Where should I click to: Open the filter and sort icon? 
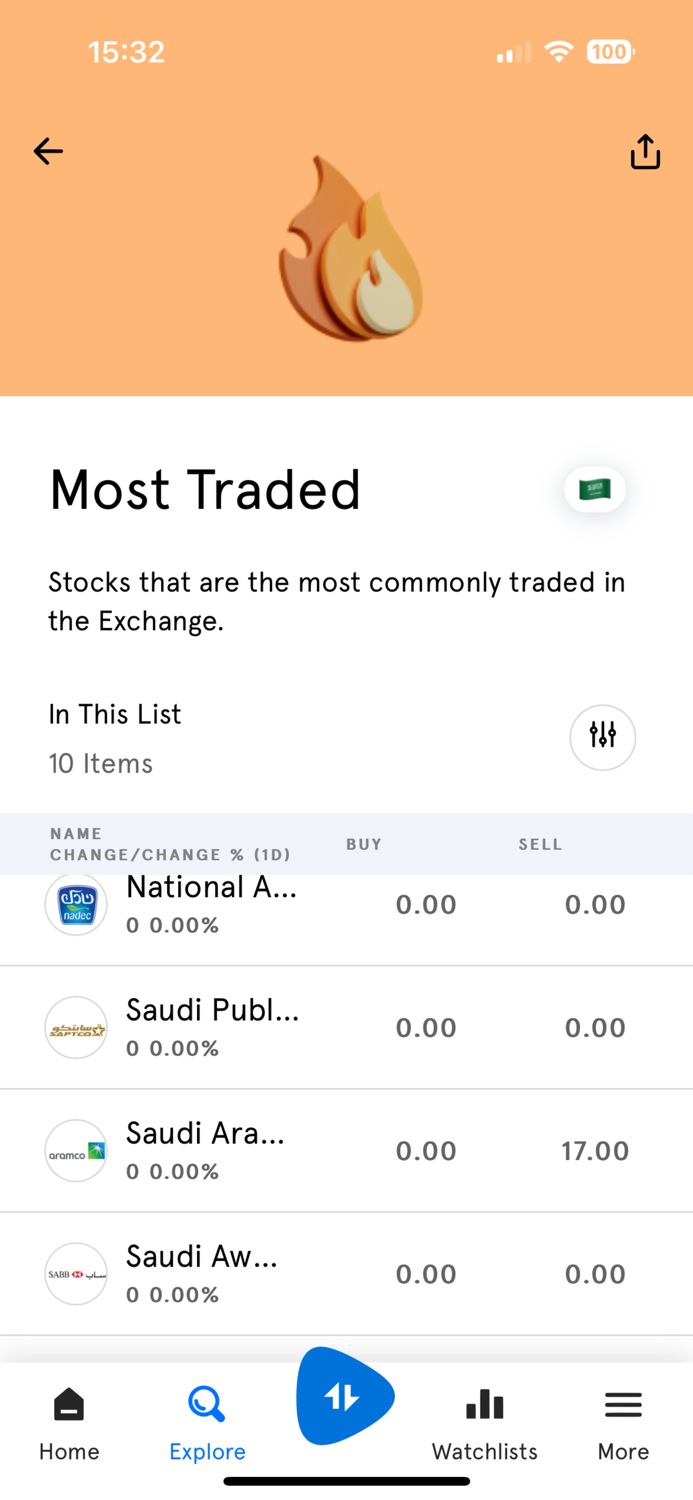tap(602, 737)
